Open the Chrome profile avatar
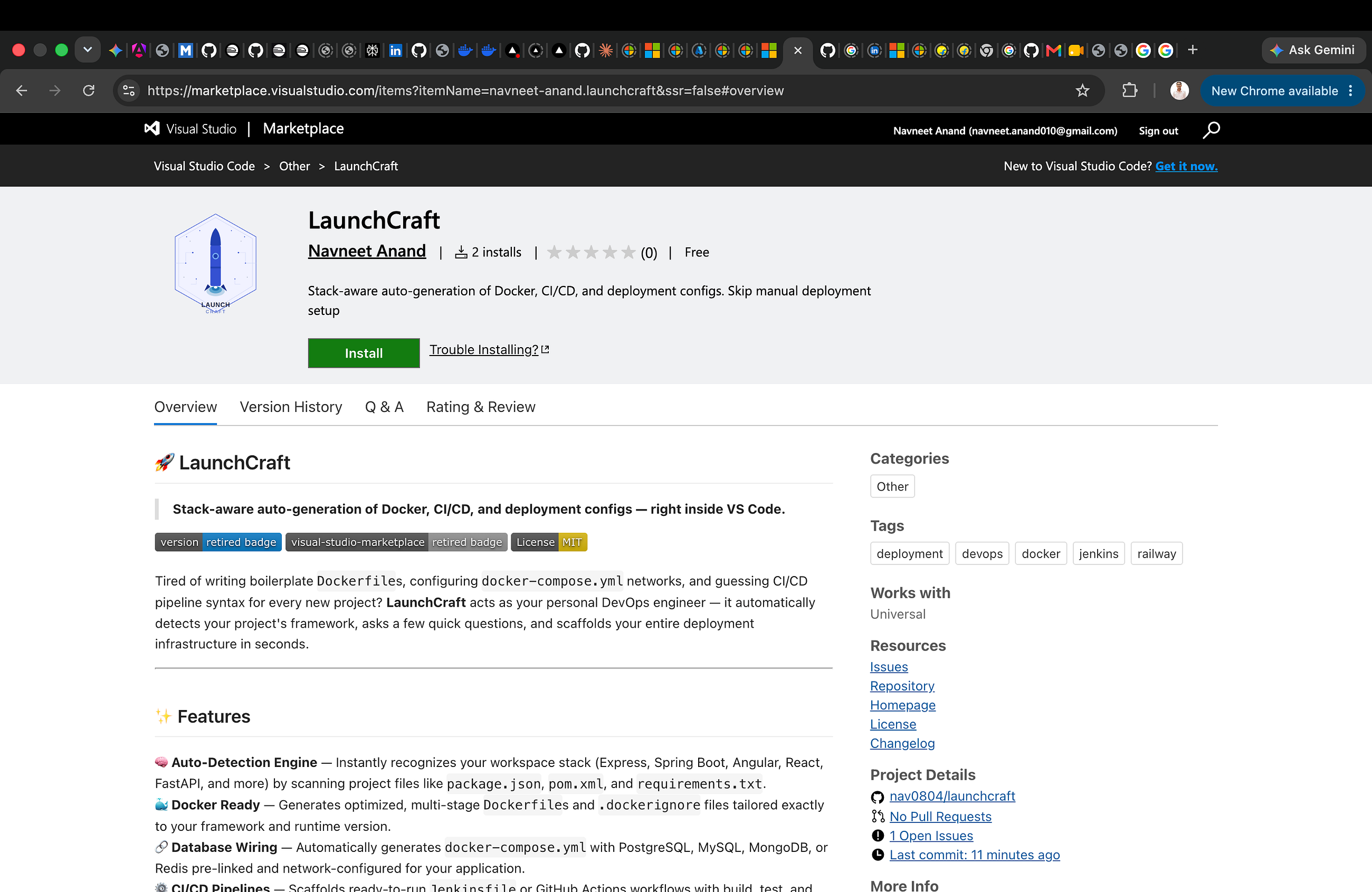 (x=1179, y=91)
